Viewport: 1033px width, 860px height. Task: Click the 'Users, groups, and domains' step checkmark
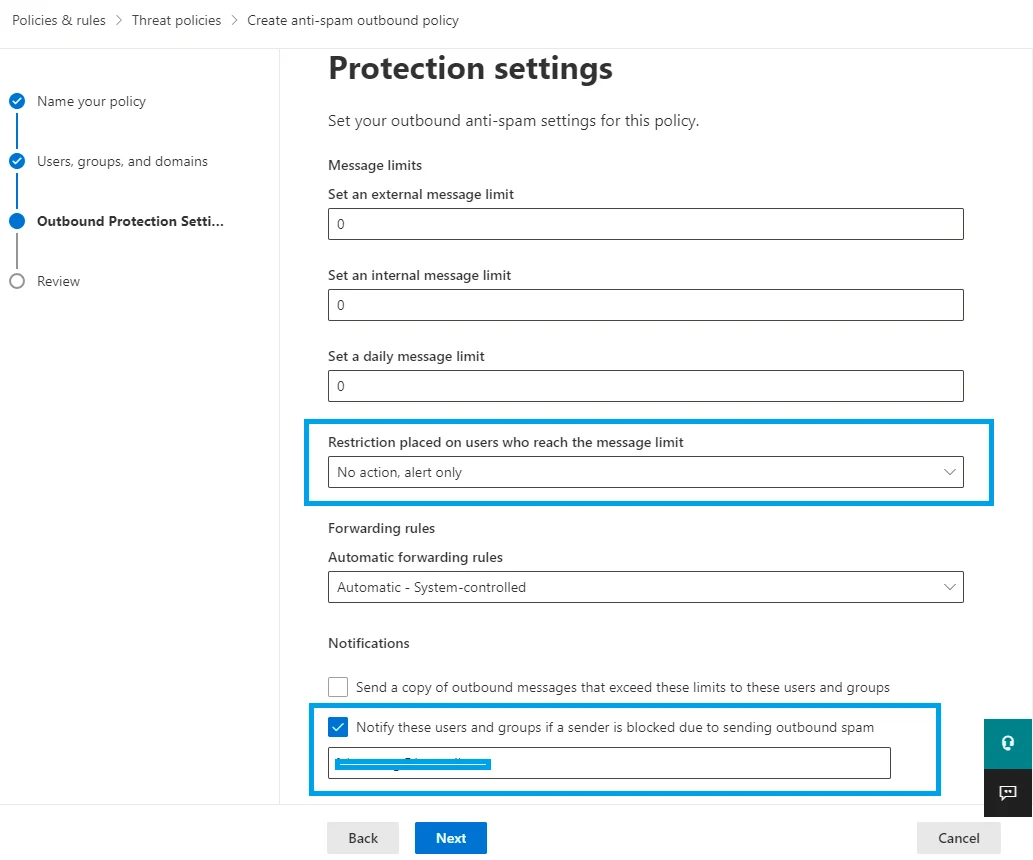click(x=17, y=161)
